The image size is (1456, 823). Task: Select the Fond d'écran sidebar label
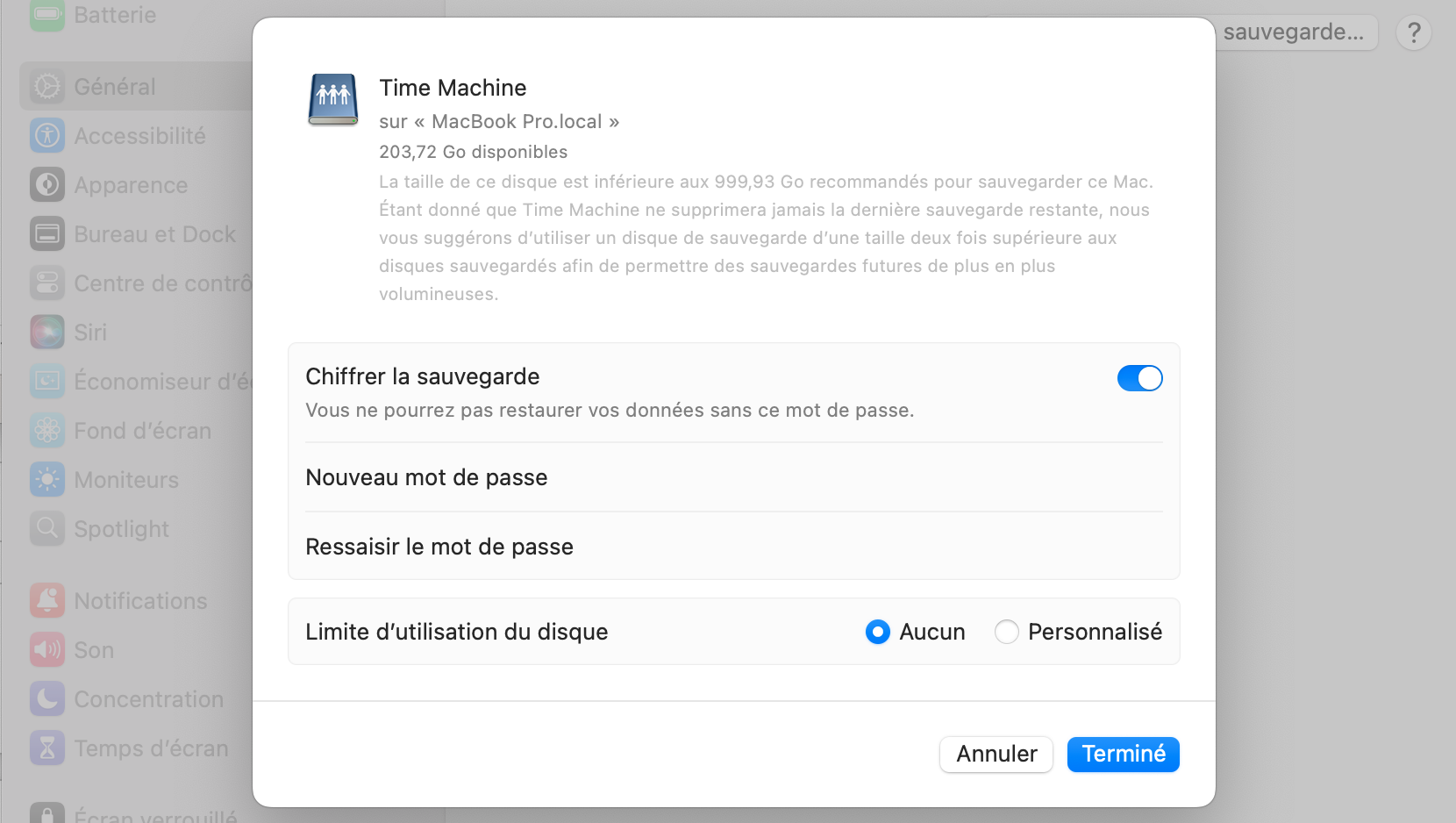tap(143, 431)
